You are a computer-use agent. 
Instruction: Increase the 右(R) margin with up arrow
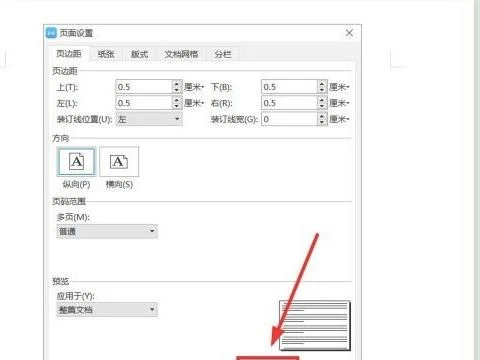[x=322, y=100]
